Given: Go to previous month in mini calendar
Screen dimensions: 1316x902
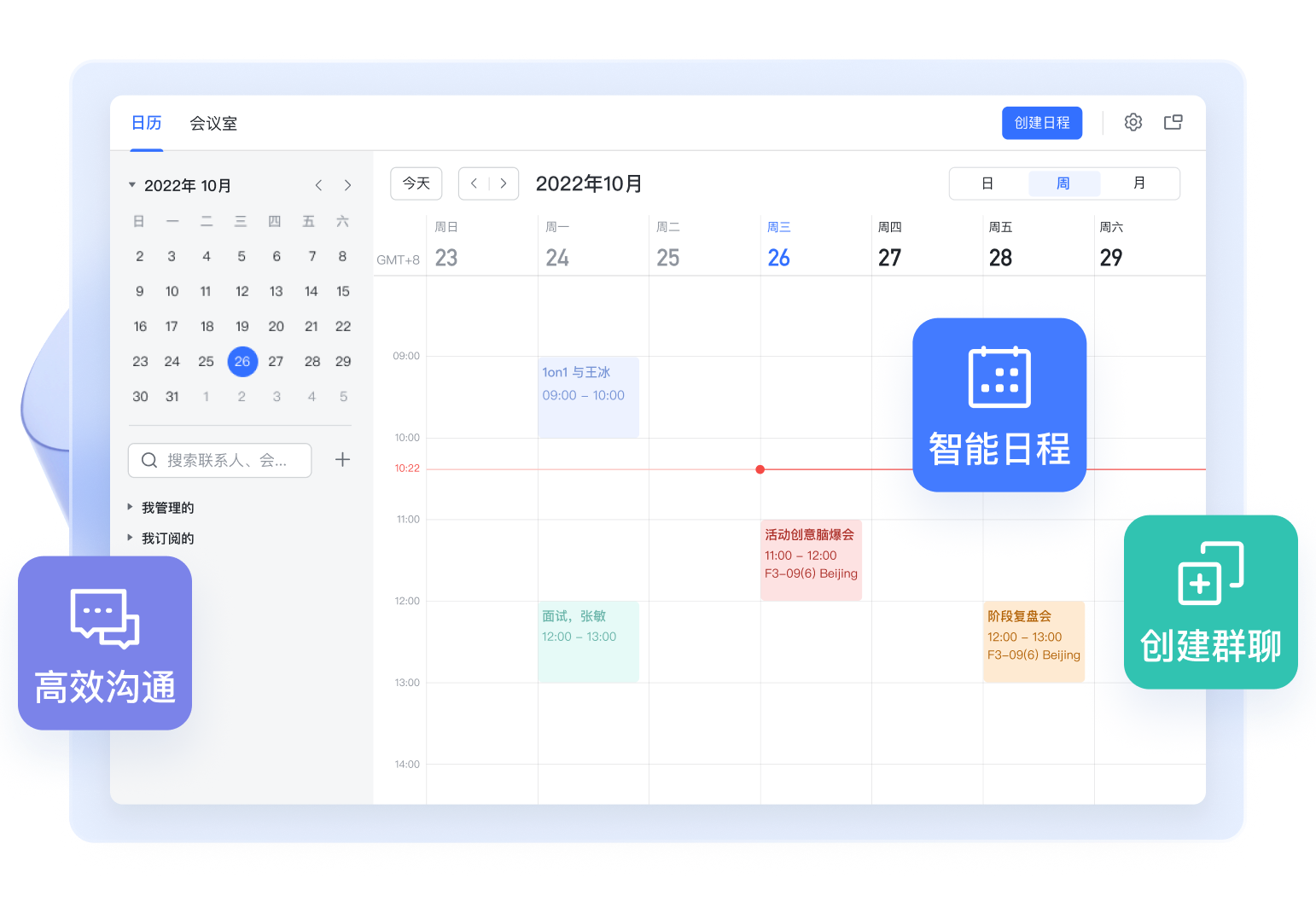Looking at the screenshot, I should pyautogui.click(x=318, y=185).
